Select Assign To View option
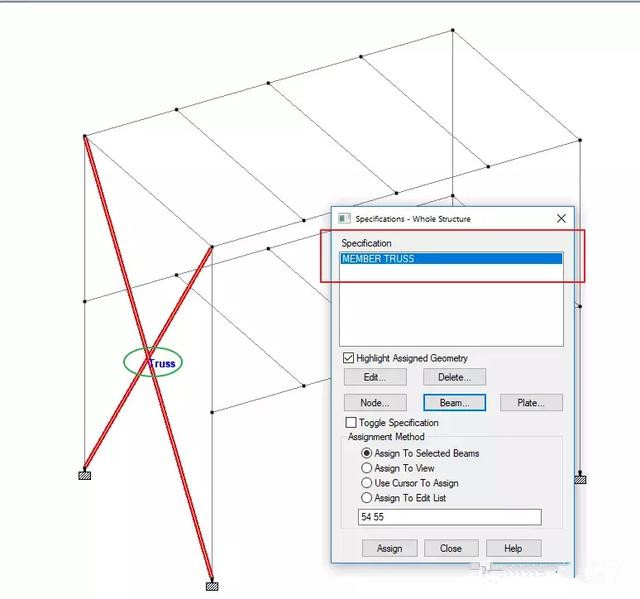Image resolution: width=640 pixels, height=599 pixels. point(367,468)
